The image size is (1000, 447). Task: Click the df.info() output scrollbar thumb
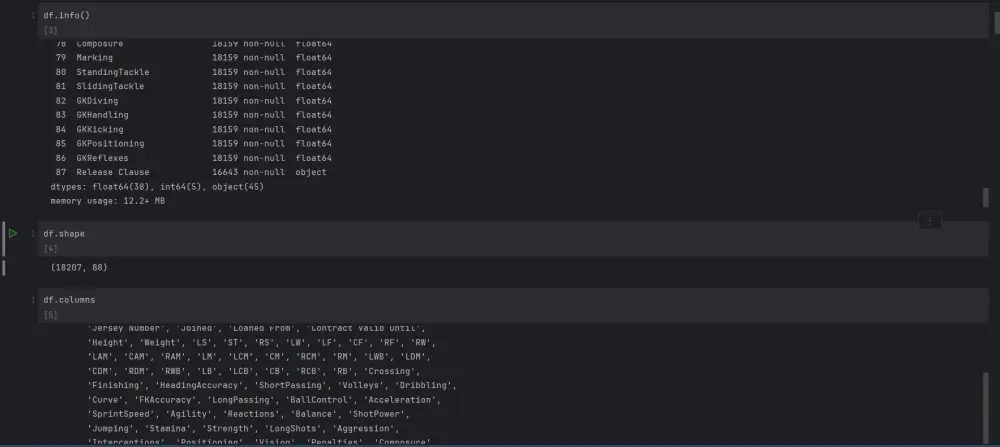click(x=985, y=197)
